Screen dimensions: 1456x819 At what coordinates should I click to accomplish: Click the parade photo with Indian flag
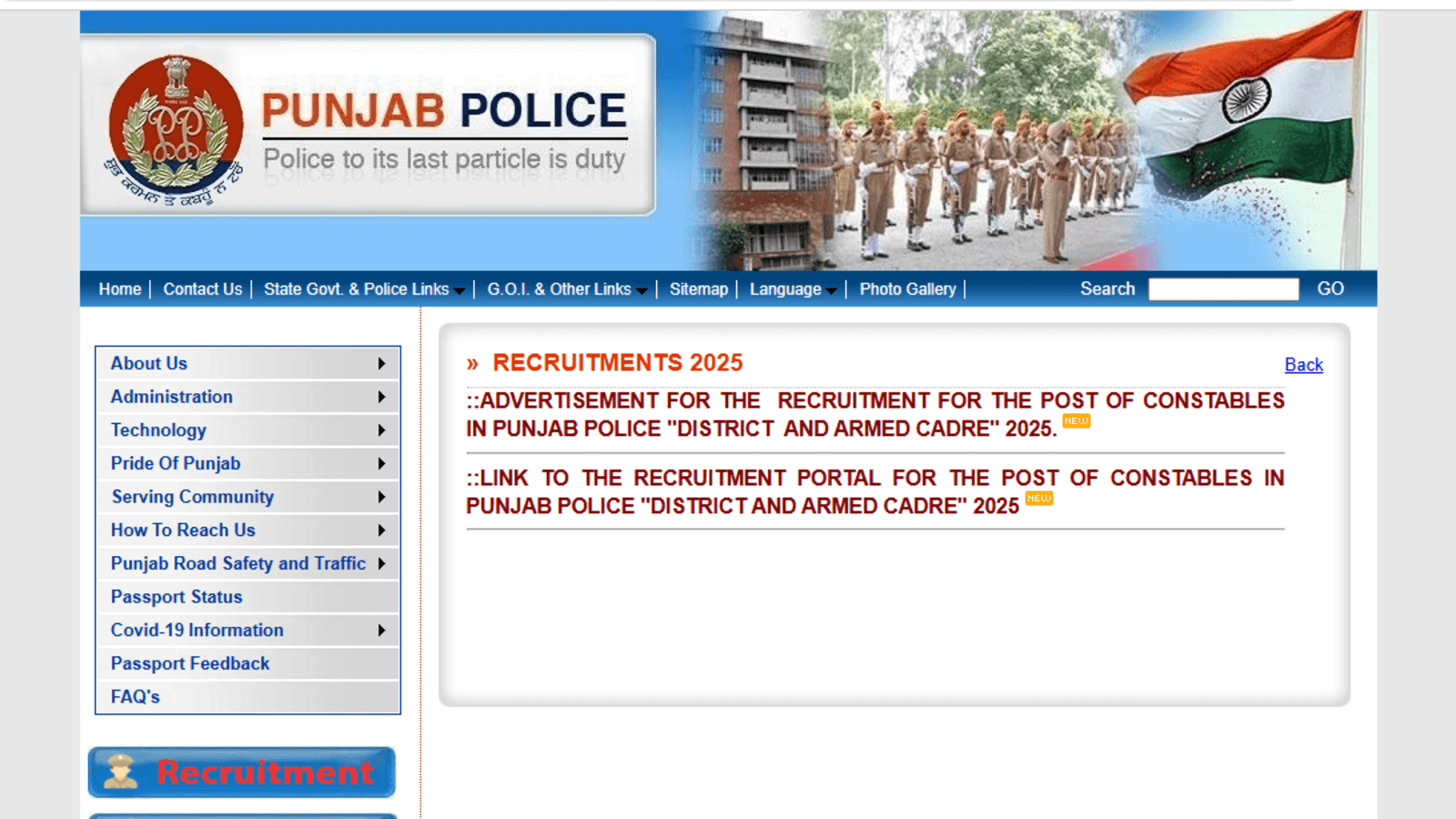click(x=1028, y=141)
